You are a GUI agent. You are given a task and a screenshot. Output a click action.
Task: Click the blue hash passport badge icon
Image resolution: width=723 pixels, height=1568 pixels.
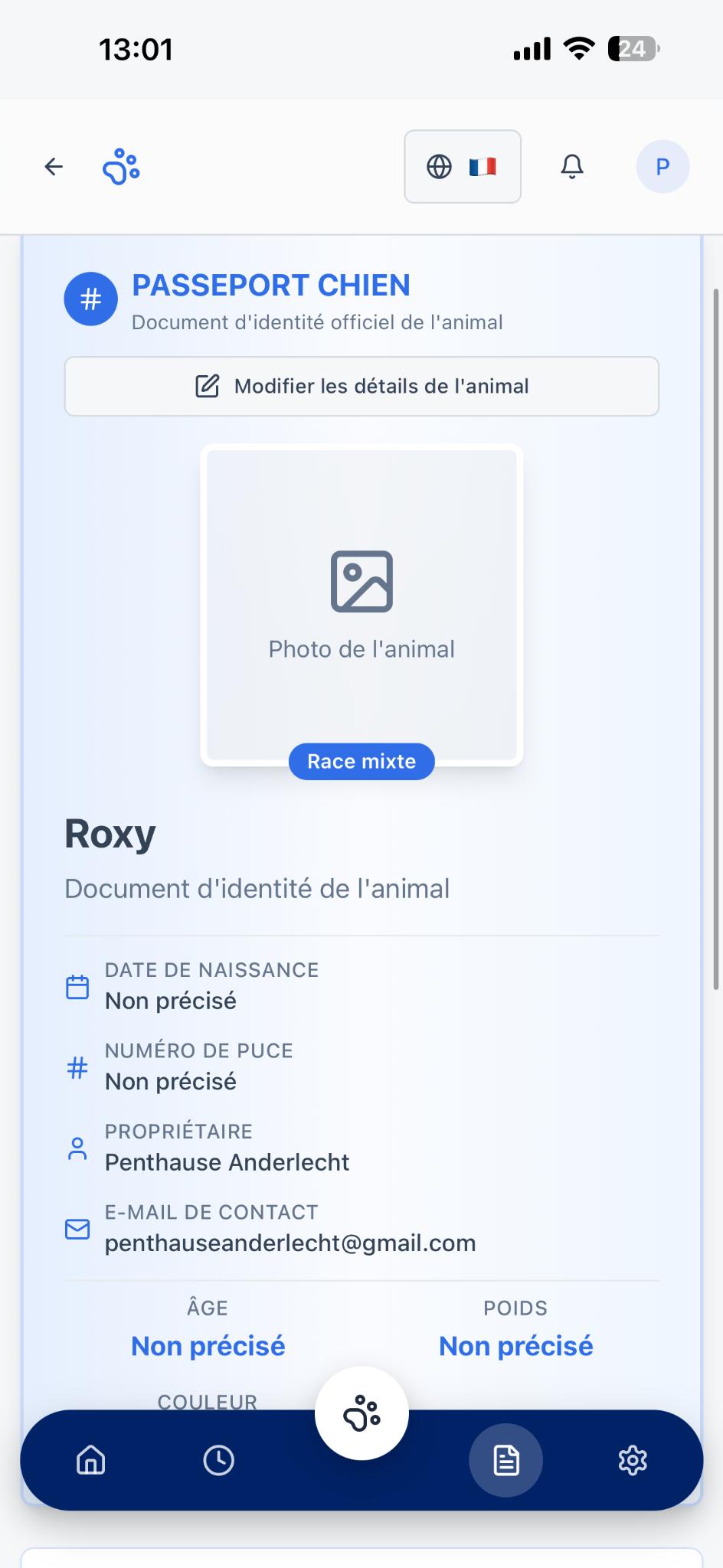(91, 299)
